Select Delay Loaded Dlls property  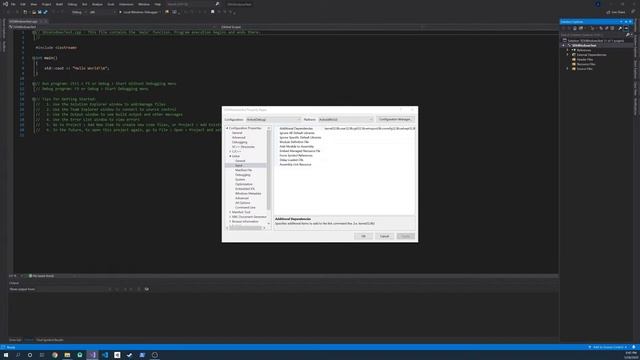click(x=291, y=160)
